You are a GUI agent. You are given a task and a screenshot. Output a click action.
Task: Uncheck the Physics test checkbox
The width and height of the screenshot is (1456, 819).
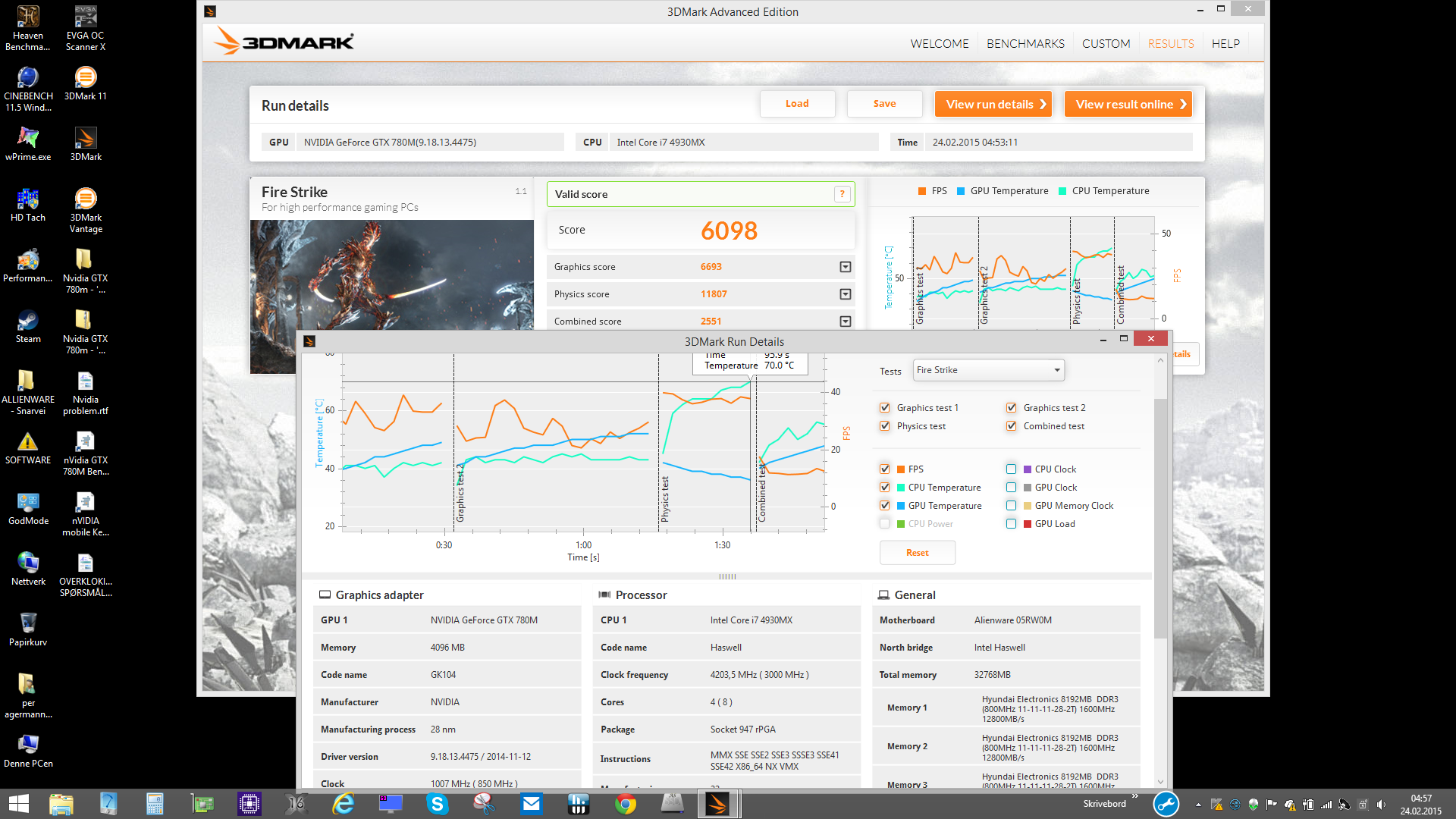point(884,426)
